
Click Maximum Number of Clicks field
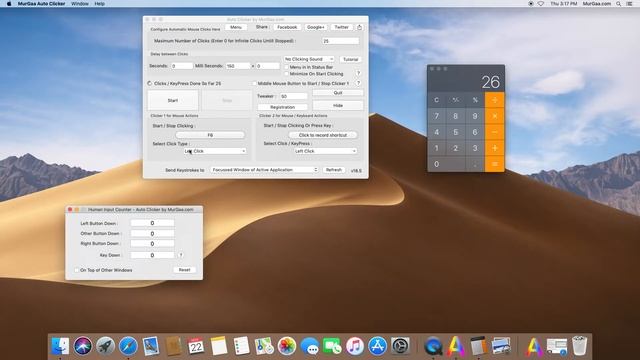(340, 41)
